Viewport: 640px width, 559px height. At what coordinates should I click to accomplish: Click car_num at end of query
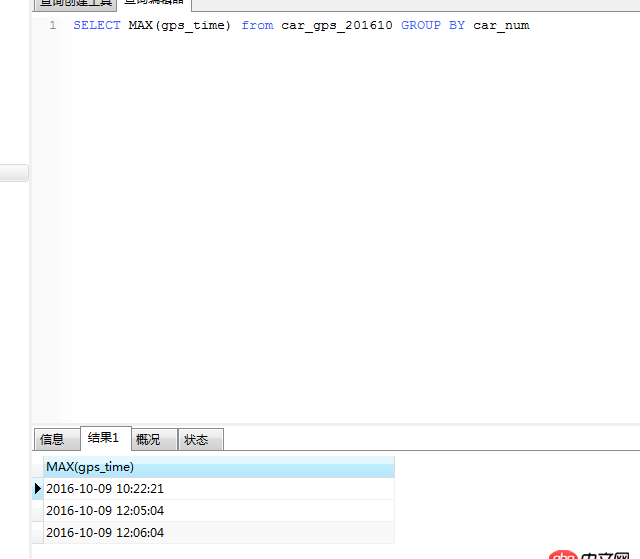pyautogui.click(x=501, y=26)
